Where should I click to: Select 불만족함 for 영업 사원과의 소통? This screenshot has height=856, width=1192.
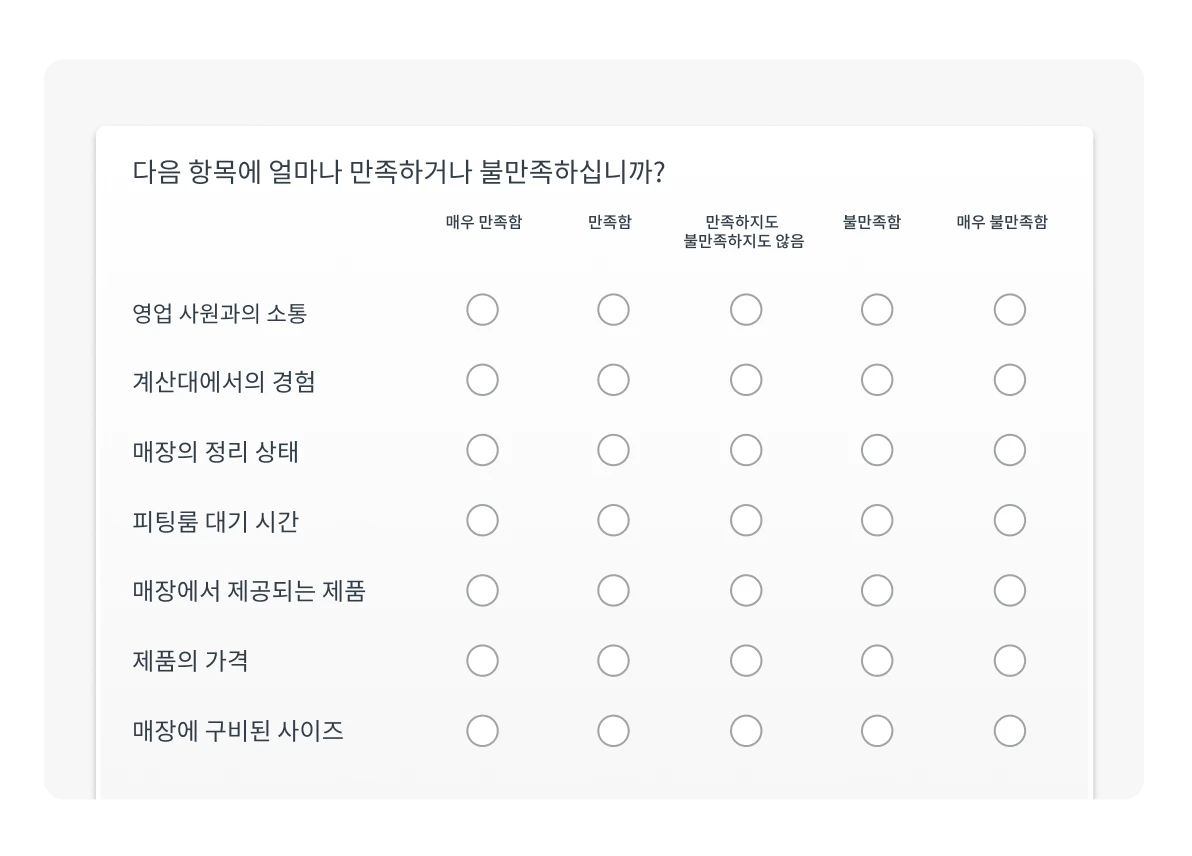coord(877,310)
